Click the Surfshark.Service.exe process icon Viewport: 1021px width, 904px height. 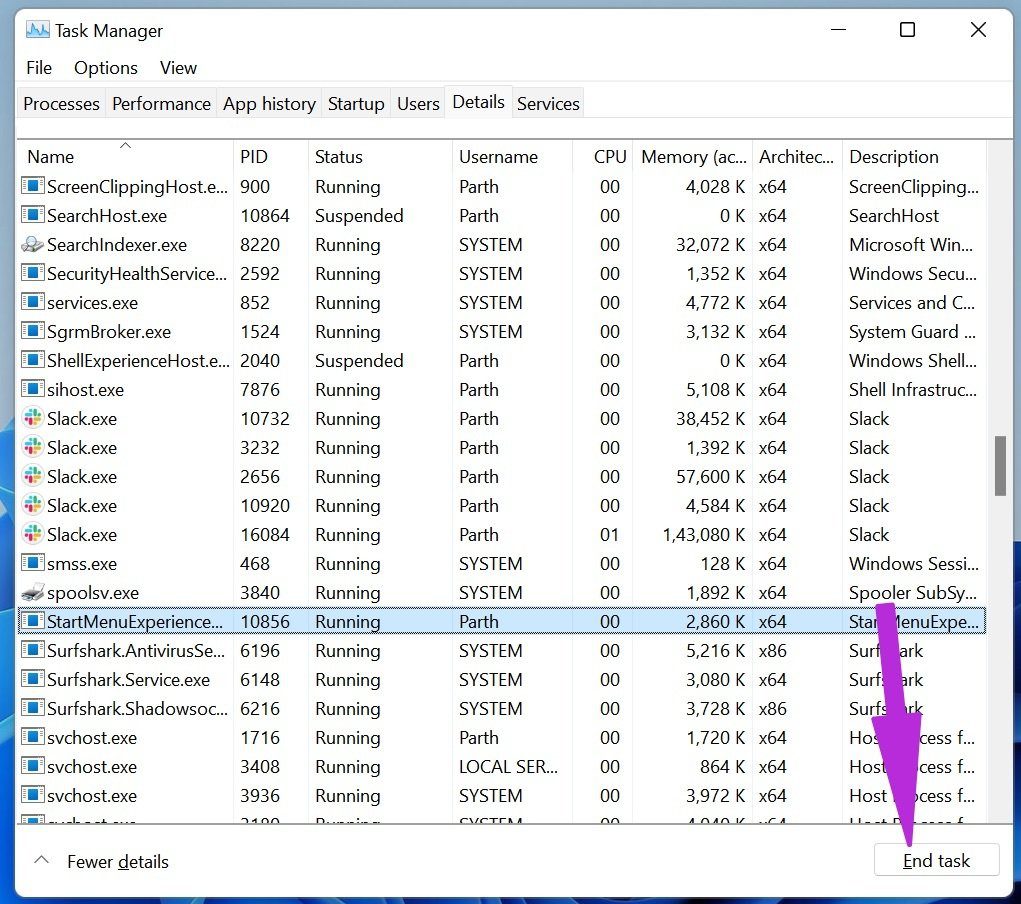coord(33,680)
